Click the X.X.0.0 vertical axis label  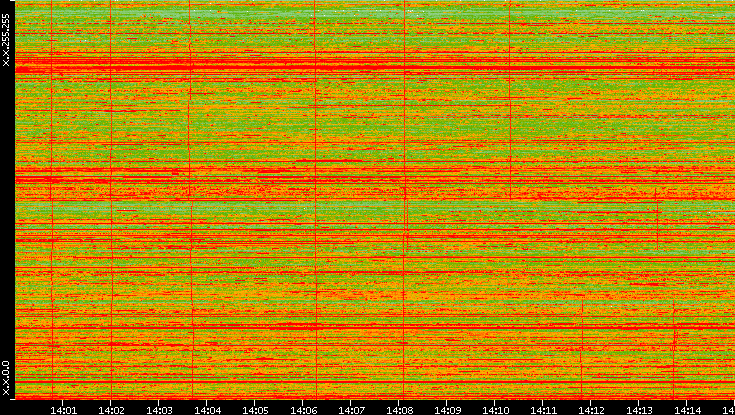[6, 378]
